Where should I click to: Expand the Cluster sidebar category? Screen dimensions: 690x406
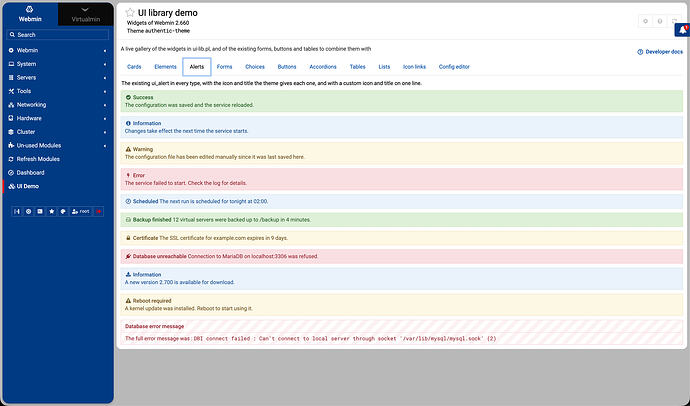pos(58,132)
